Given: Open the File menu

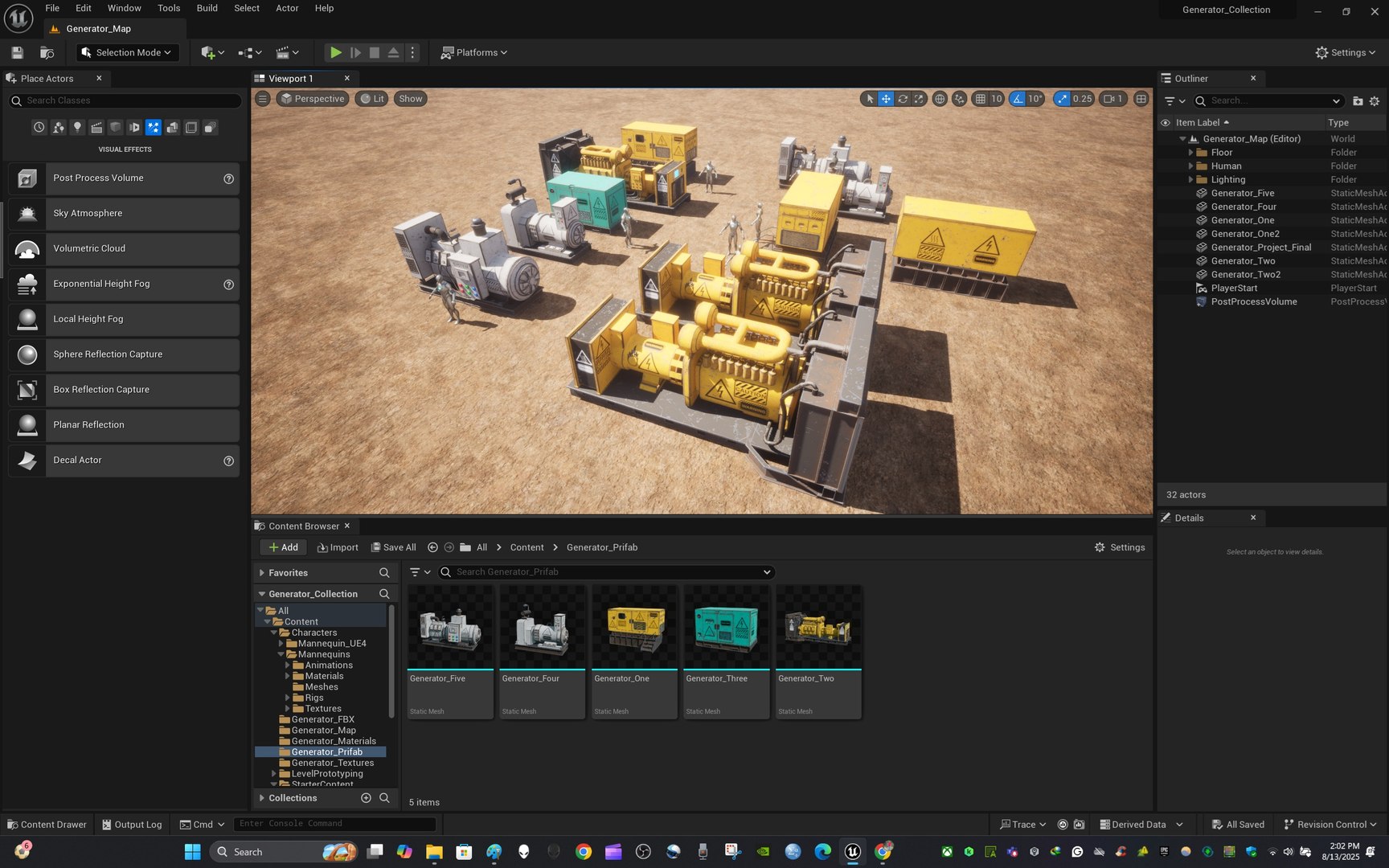Looking at the screenshot, I should 52,8.
